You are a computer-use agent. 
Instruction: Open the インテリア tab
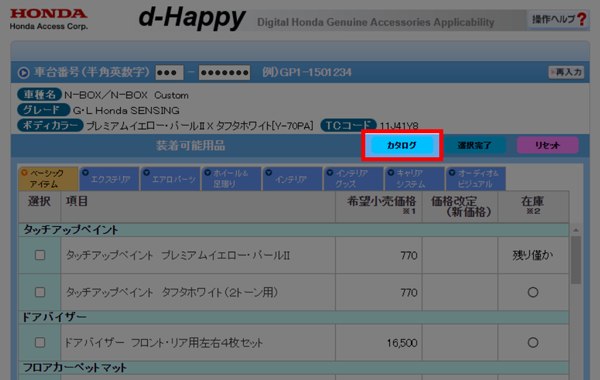(293, 179)
